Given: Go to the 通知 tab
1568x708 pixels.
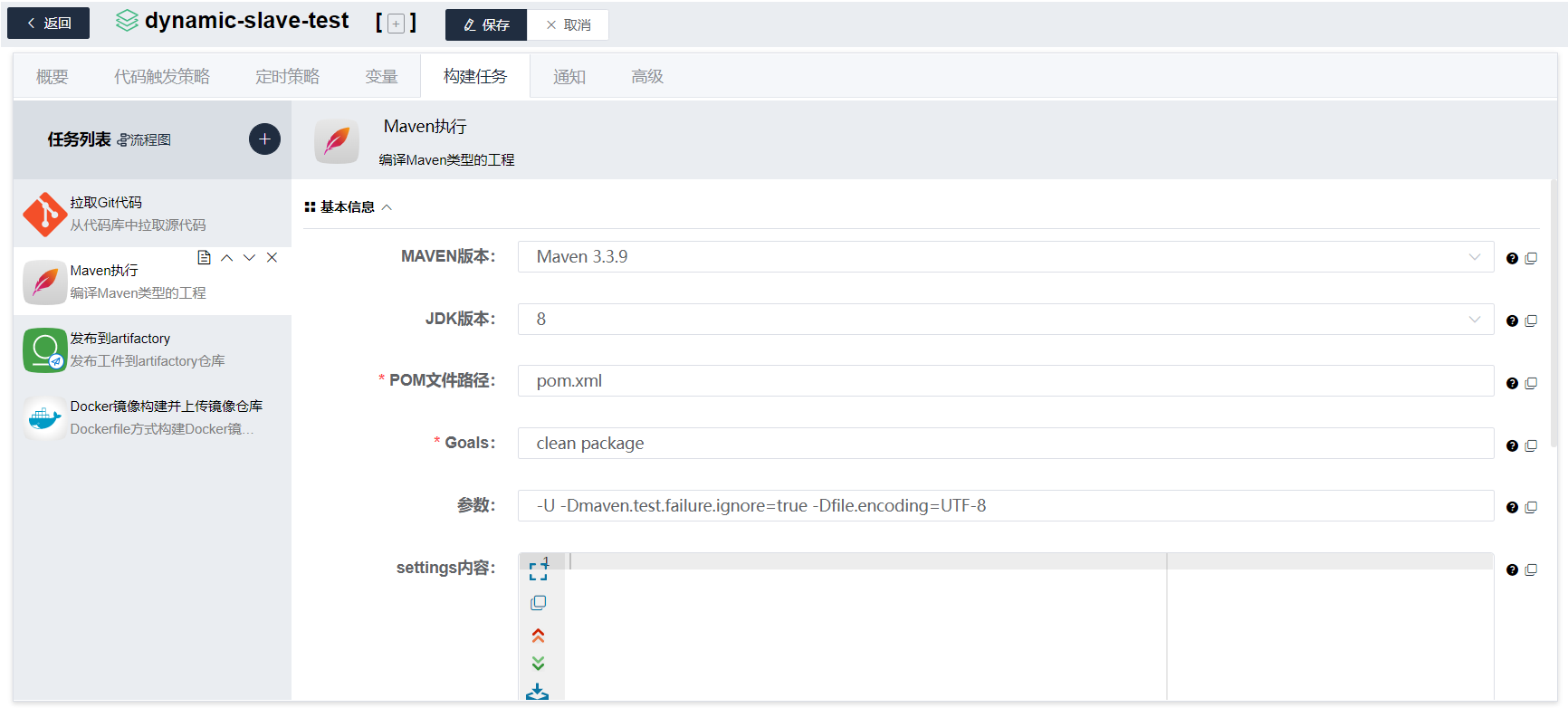Looking at the screenshot, I should click(x=569, y=77).
